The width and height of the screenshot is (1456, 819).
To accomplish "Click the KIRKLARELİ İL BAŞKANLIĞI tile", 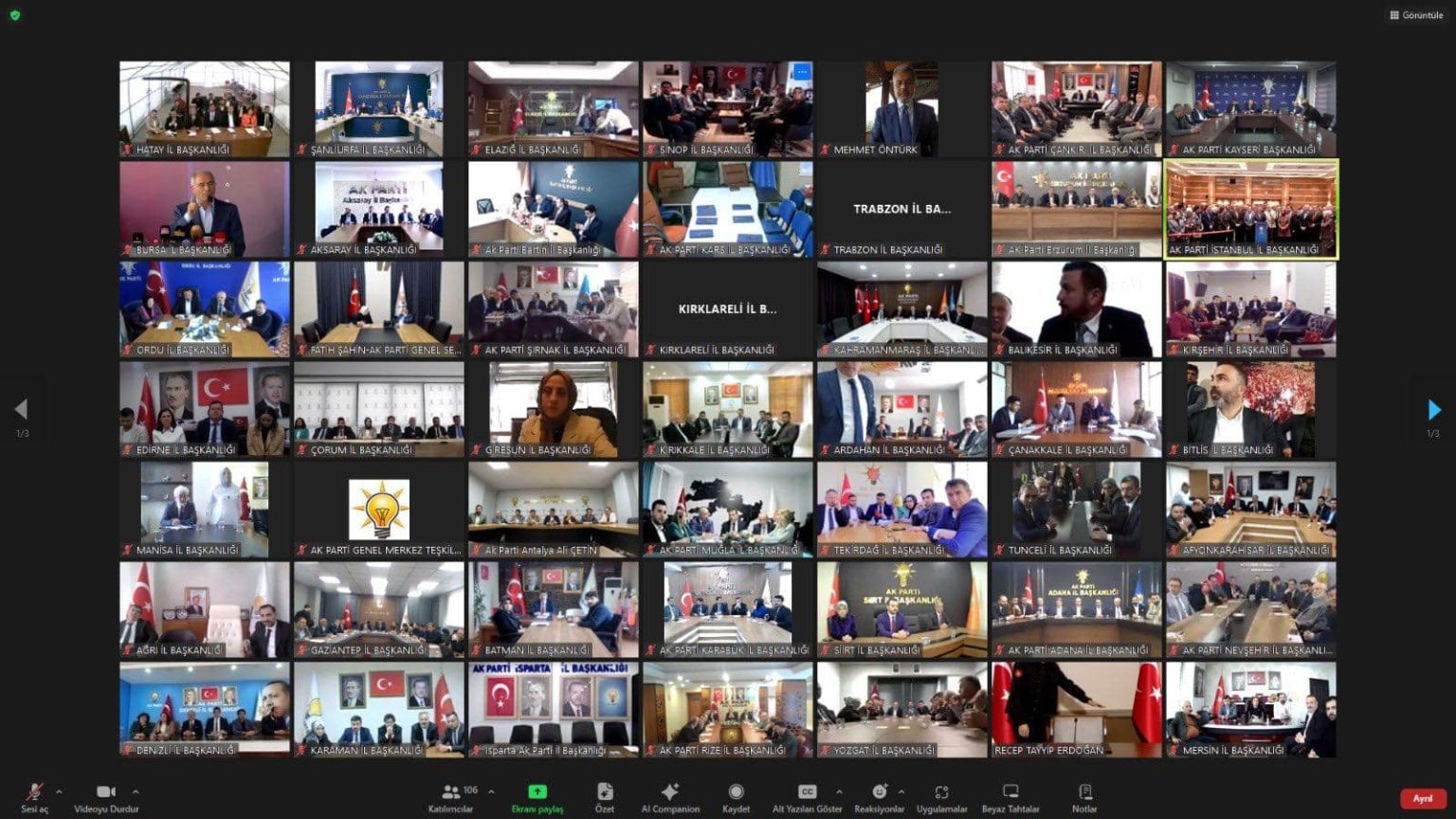I will 728,309.
